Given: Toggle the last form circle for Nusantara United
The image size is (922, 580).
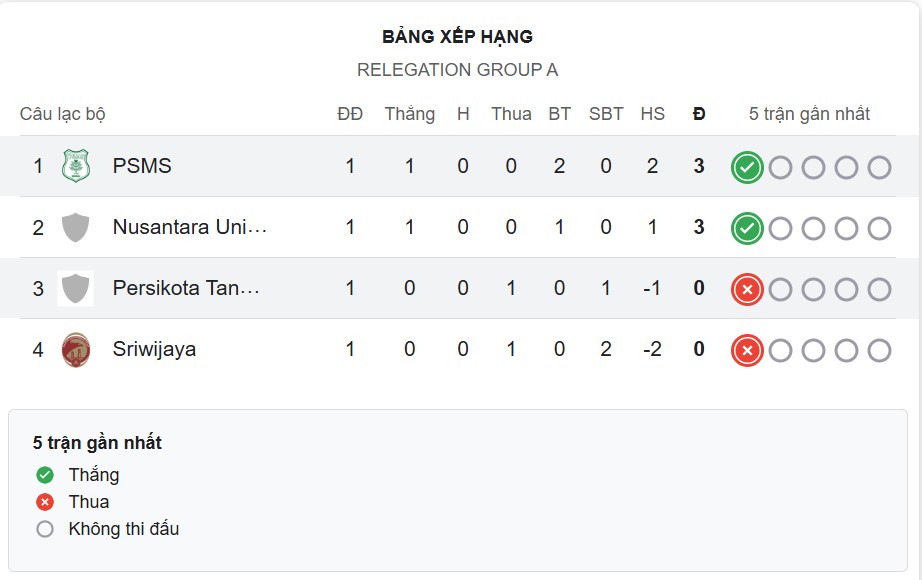Looking at the screenshot, I should pos(882,227).
